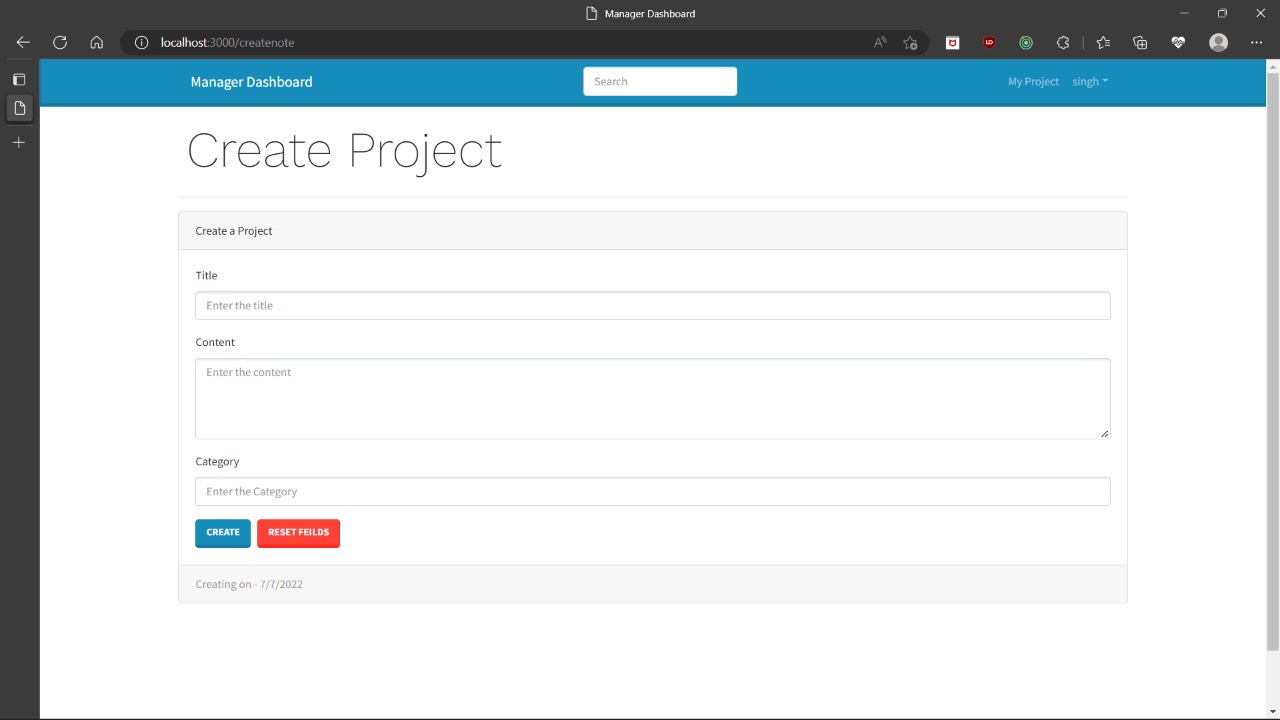Open the green circular extension icon
Viewport: 1280px width, 720px height.
[x=1026, y=42]
